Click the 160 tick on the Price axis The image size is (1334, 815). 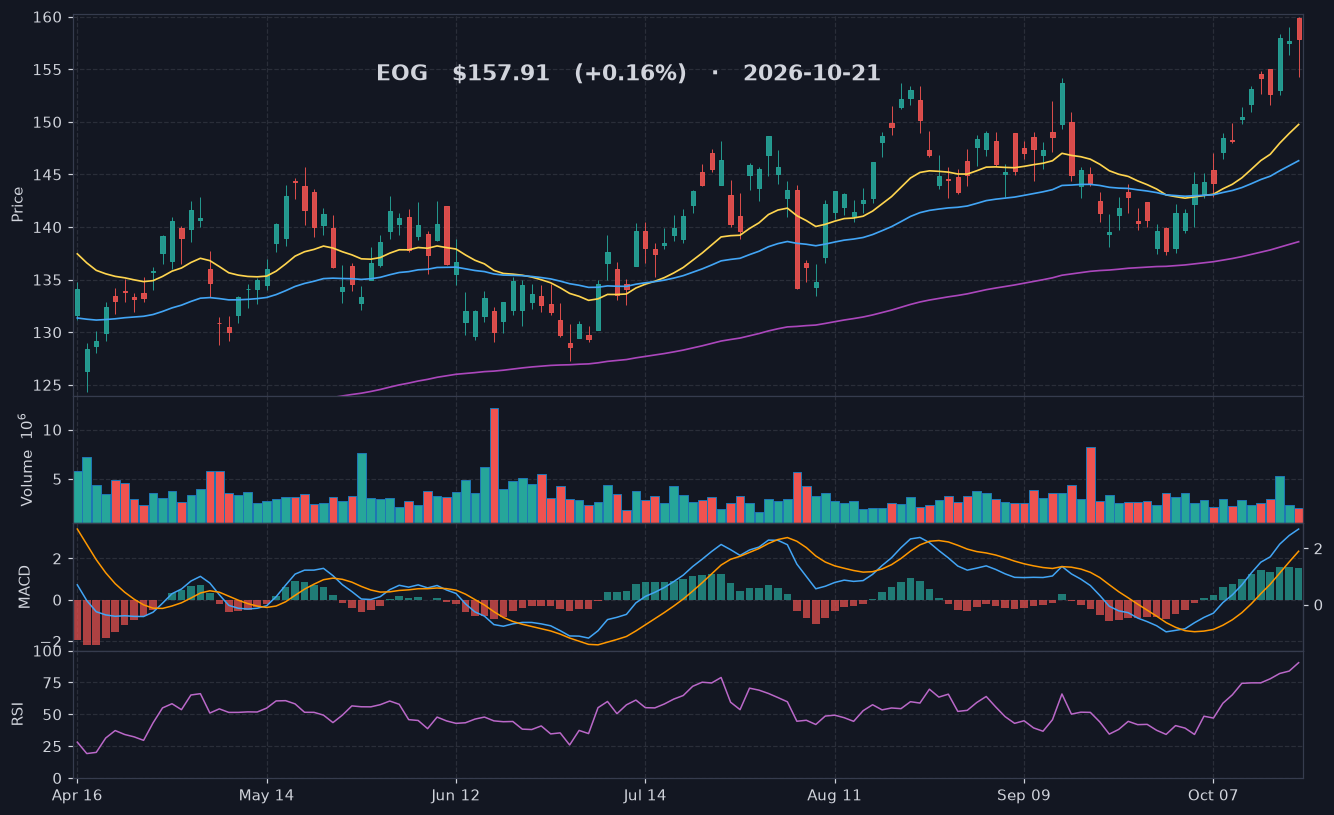click(48, 18)
